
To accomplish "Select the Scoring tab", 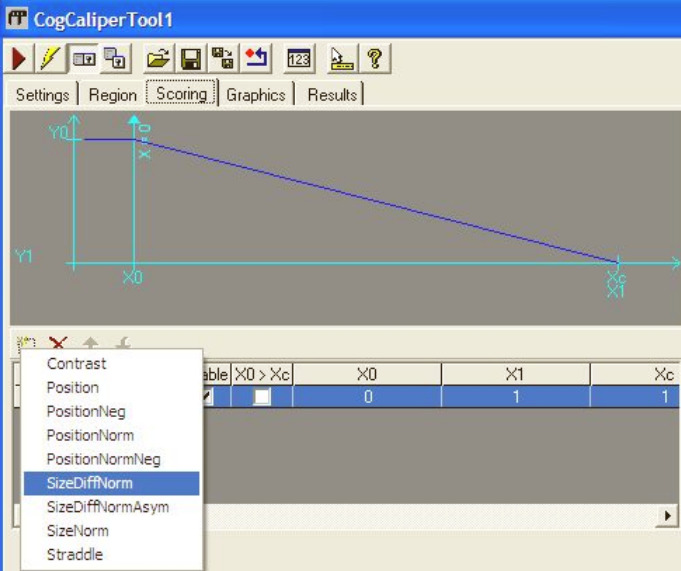I will [x=181, y=93].
